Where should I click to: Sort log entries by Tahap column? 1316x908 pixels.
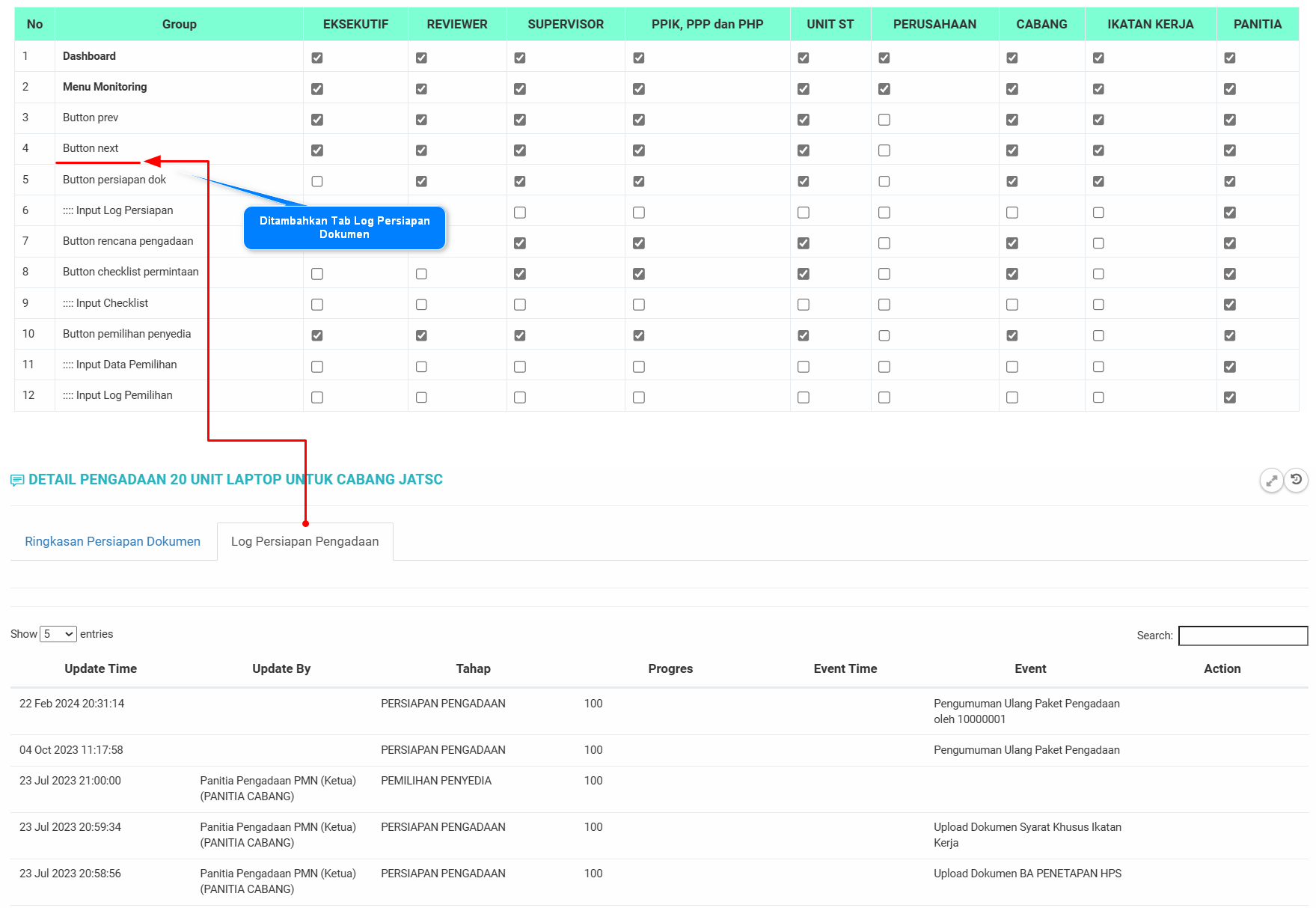[x=473, y=668]
